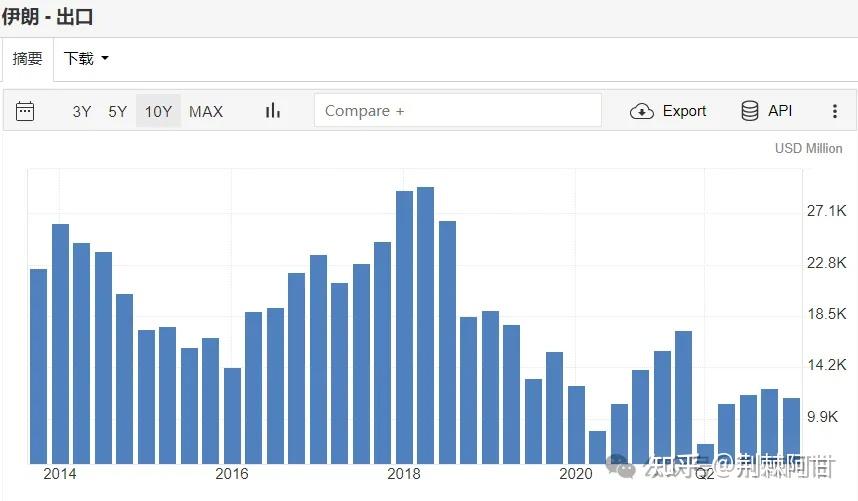
Task: Click the API label
Action: 780,110
